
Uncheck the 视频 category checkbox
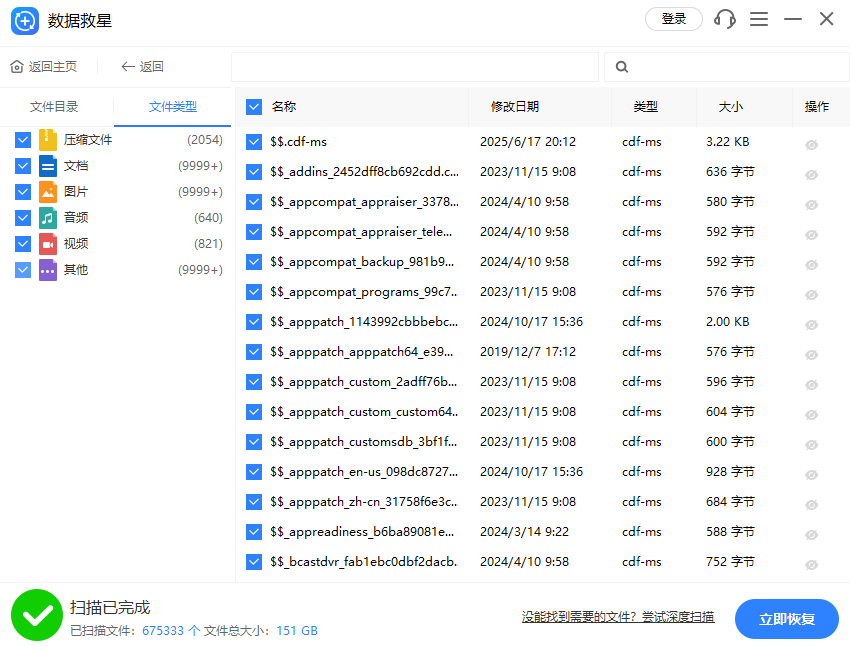pos(23,244)
